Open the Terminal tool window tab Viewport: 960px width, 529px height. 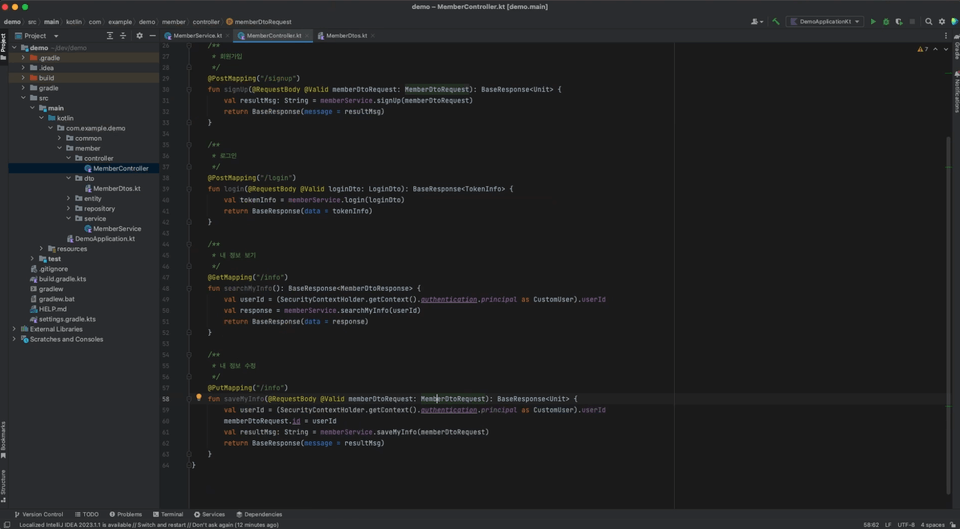tap(167, 514)
